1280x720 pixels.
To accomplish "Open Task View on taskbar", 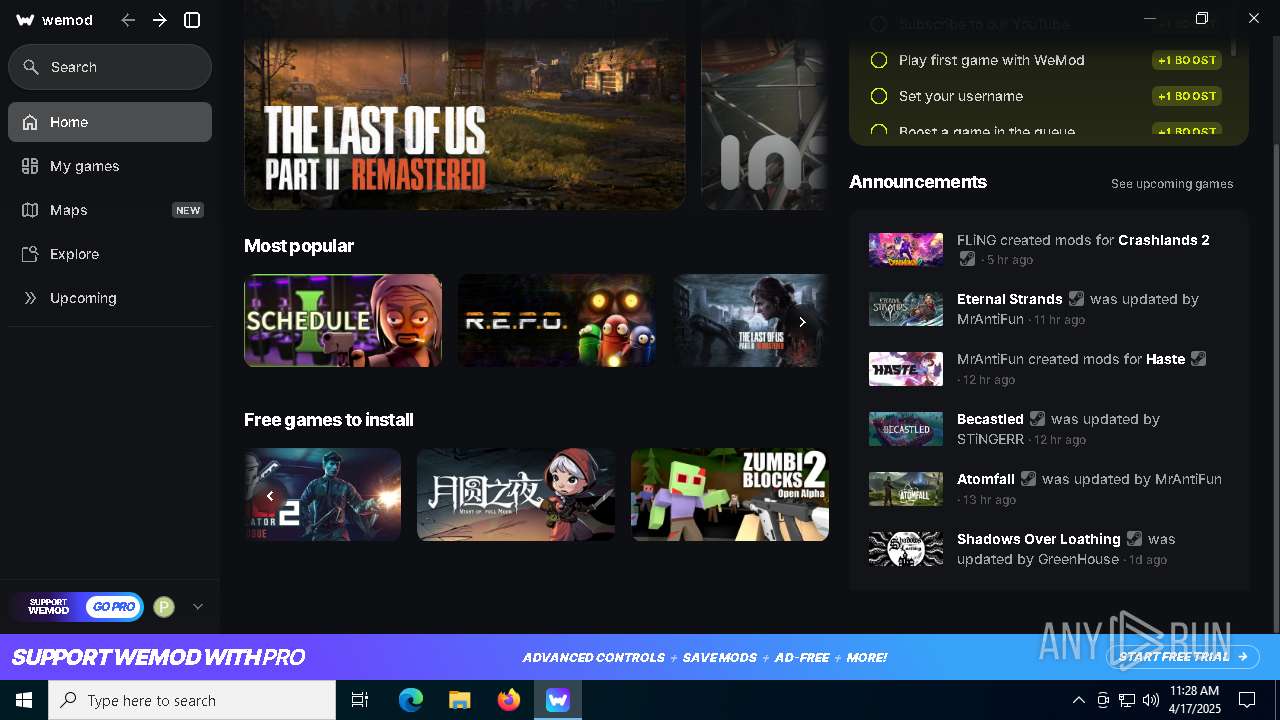I will point(360,700).
